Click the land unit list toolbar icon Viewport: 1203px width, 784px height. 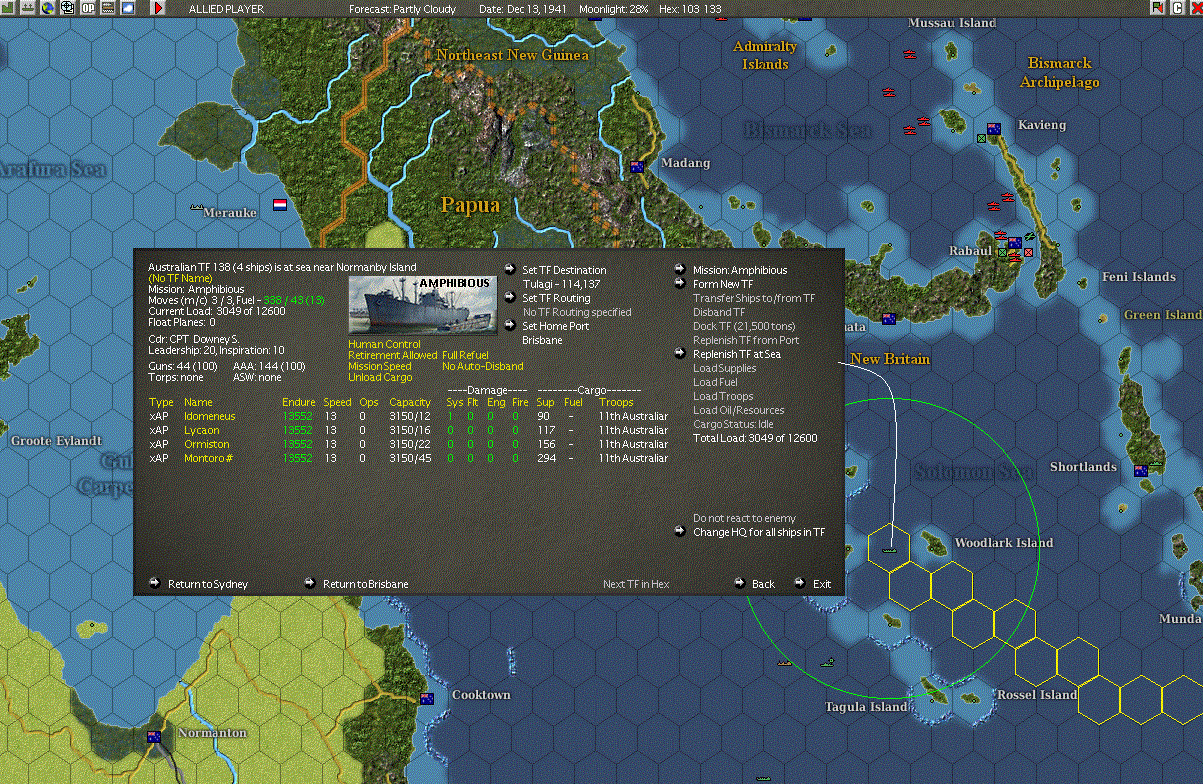click(x=108, y=8)
